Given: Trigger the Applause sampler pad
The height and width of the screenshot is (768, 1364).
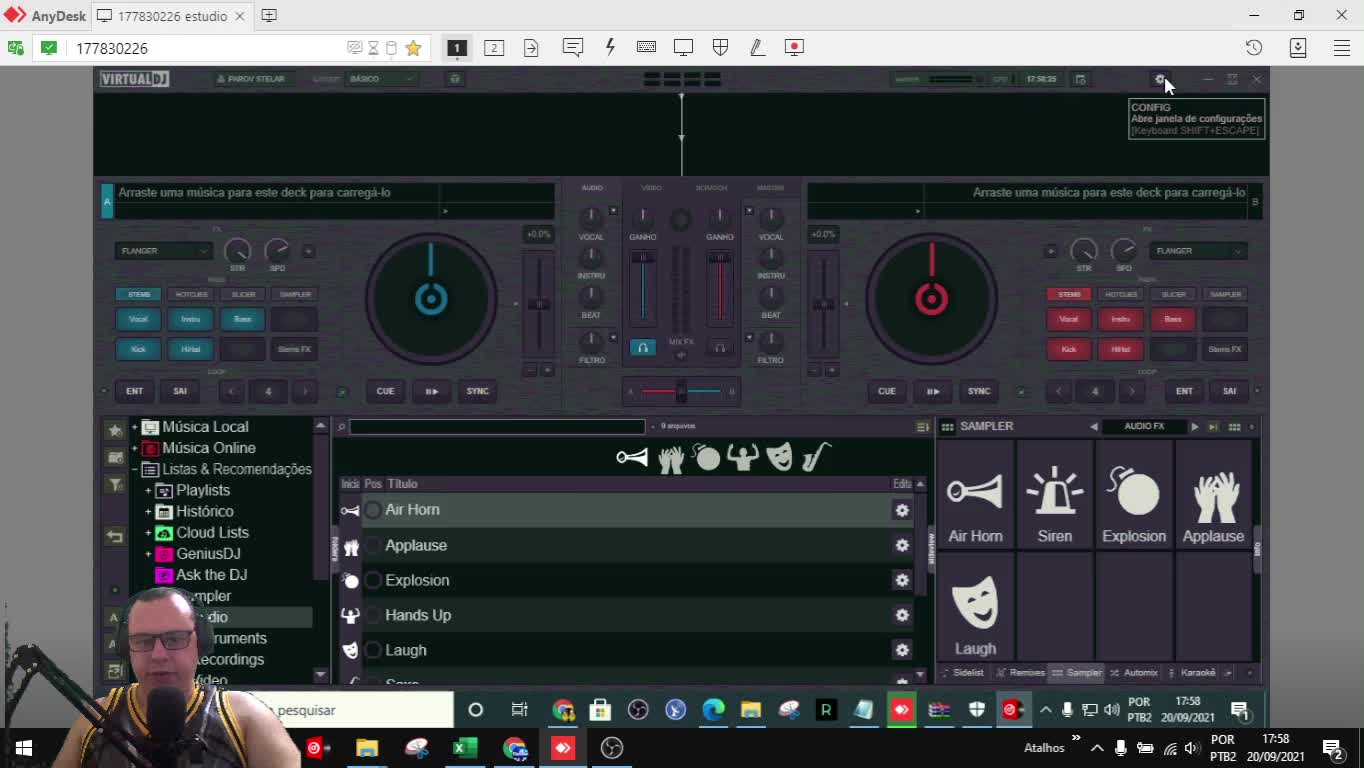Looking at the screenshot, I should [1213, 495].
